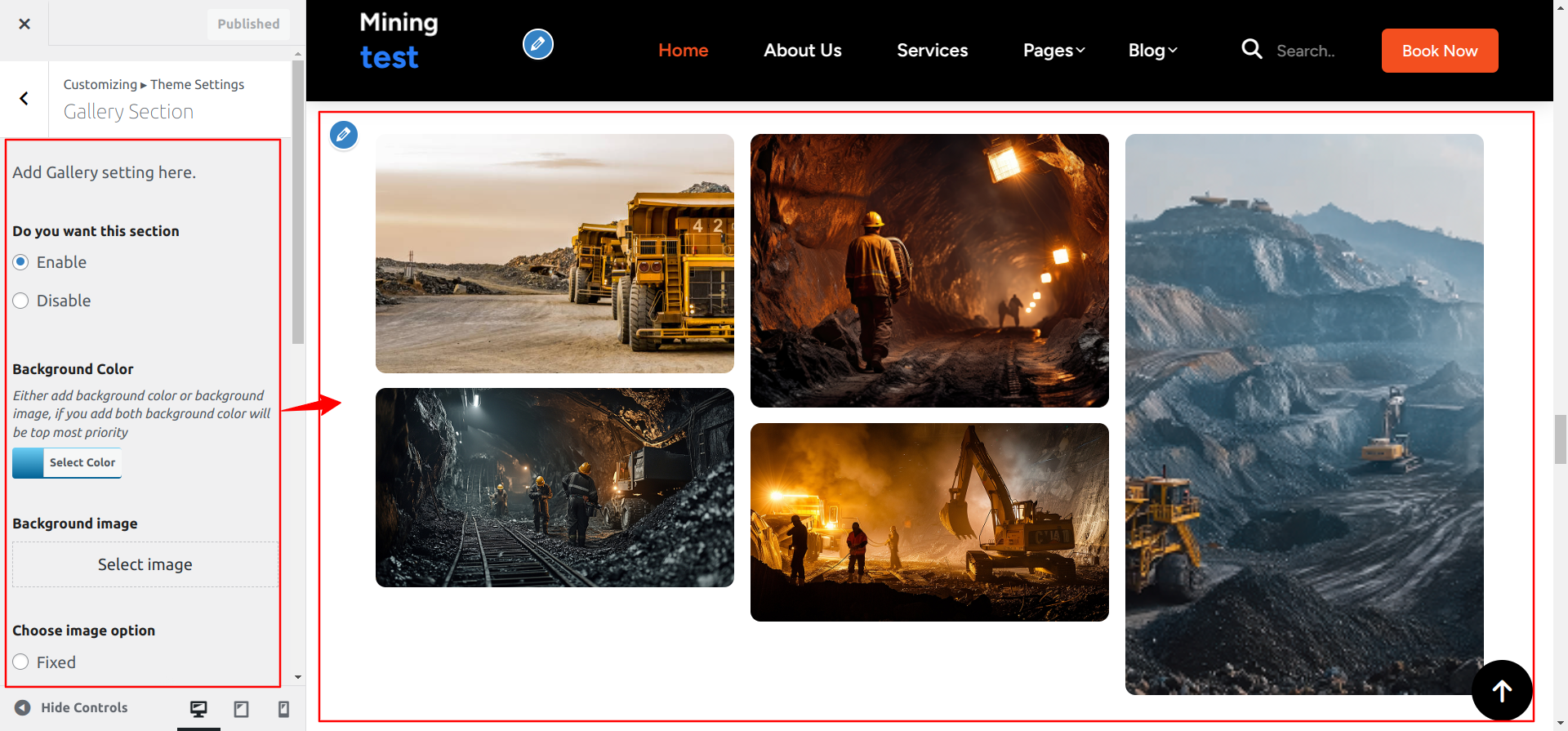This screenshot has width=1568, height=731.
Task: Click the scroll-to-top arrow button
Action: click(x=1501, y=690)
